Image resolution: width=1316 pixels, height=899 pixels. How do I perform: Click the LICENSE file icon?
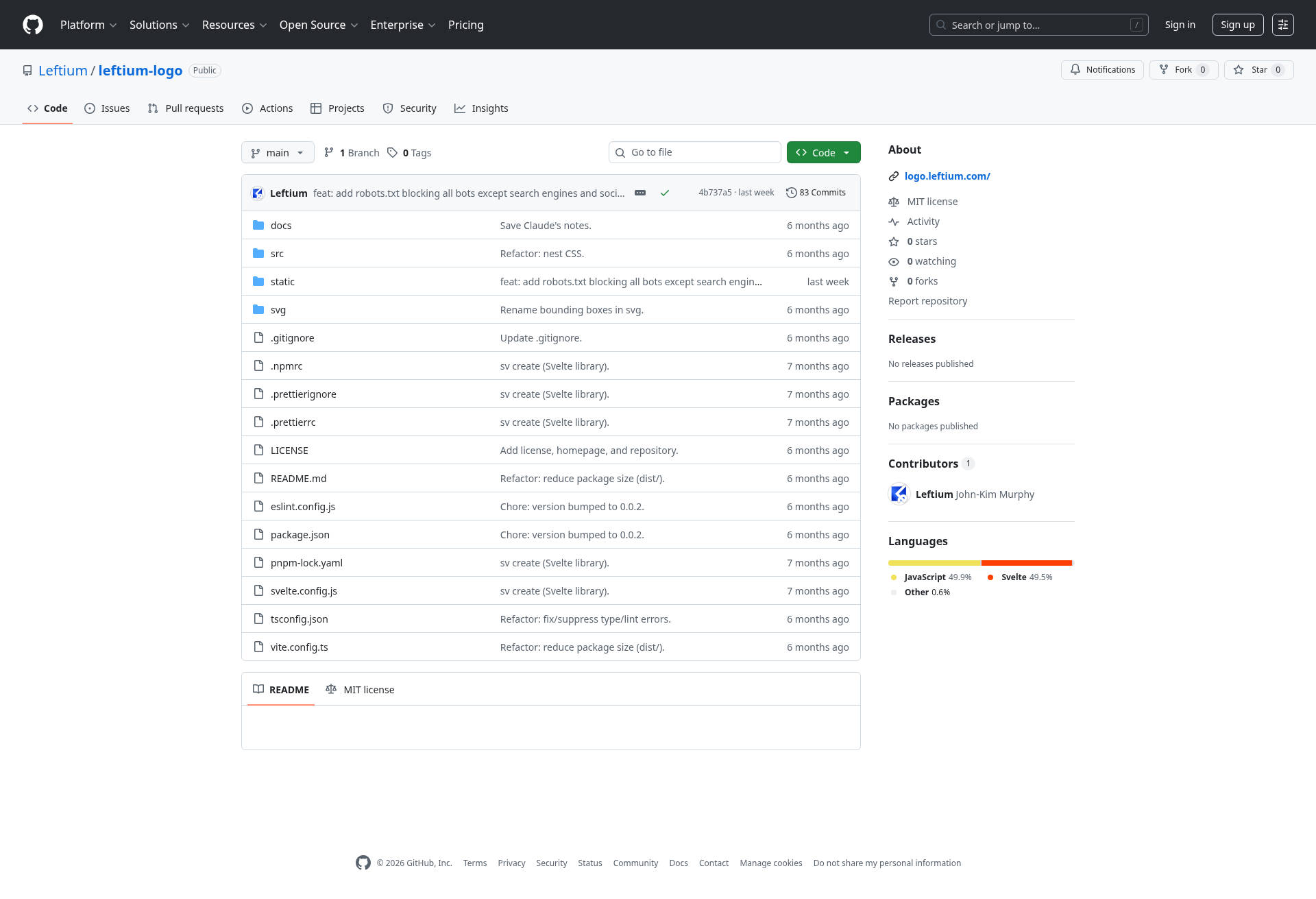click(258, 451)
